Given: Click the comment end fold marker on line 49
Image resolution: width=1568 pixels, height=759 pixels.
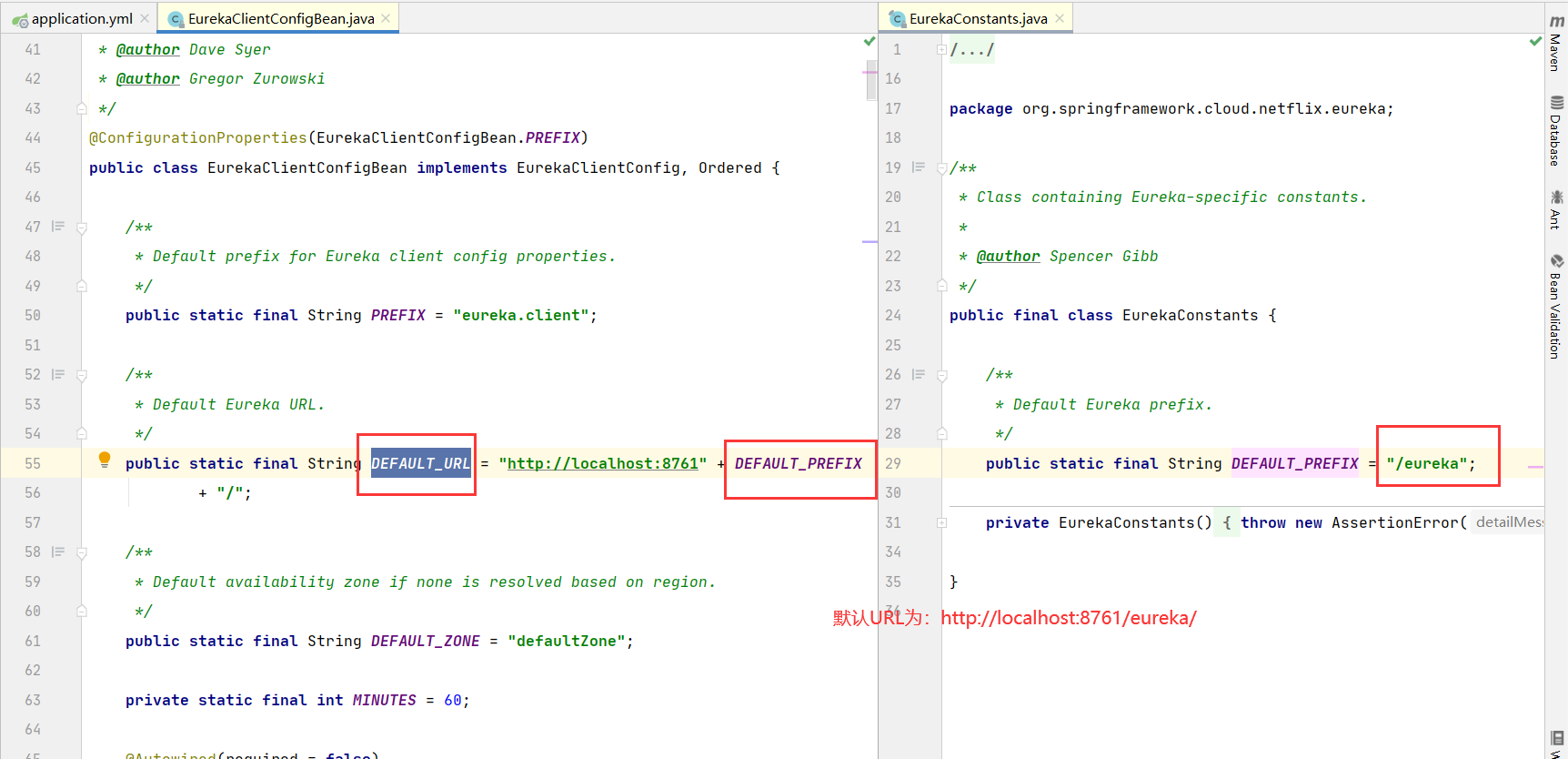Looking at the screenshot, I should click(x=82, y=286).
